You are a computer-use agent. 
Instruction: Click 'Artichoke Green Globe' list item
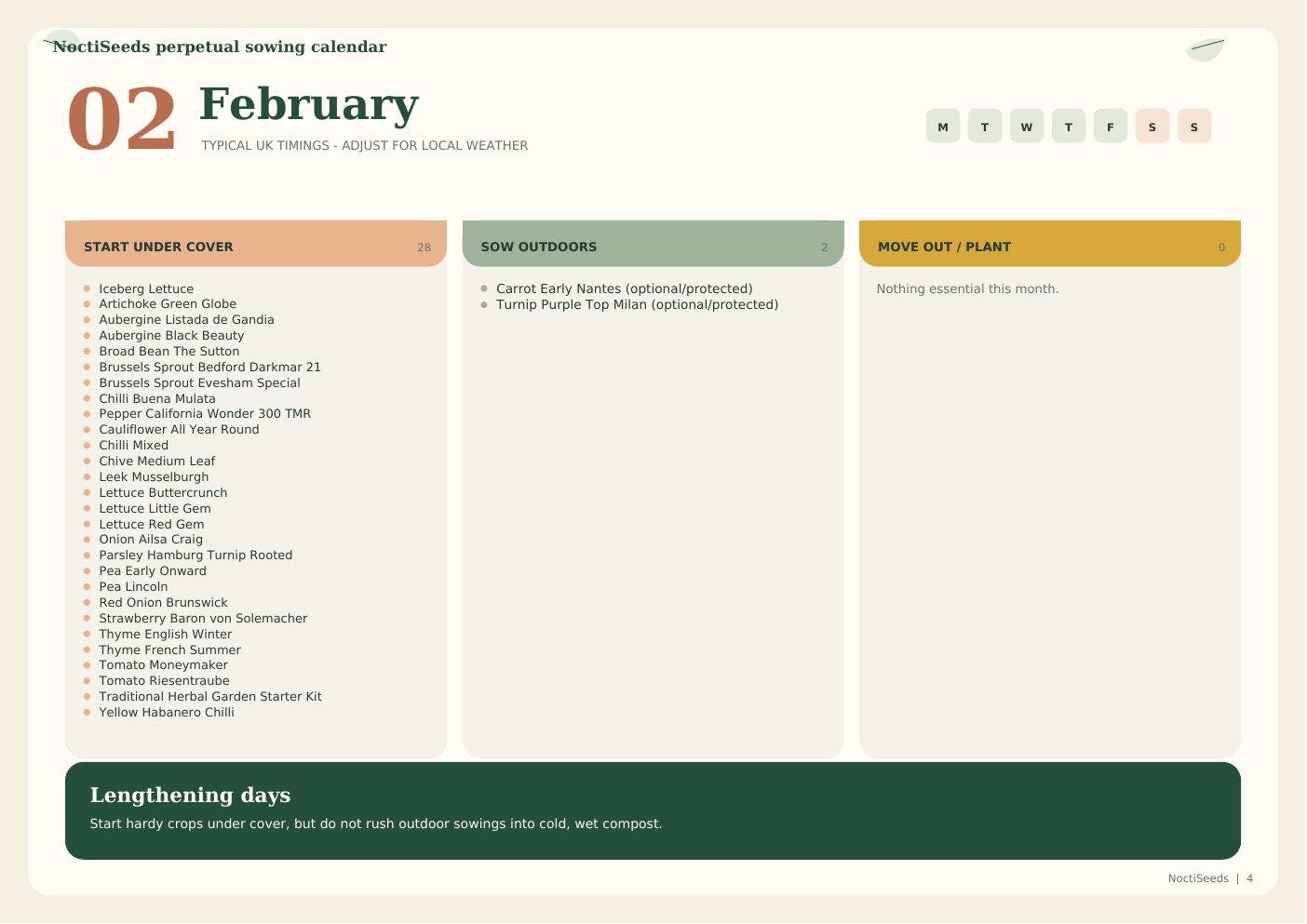(x=168, y=304)
